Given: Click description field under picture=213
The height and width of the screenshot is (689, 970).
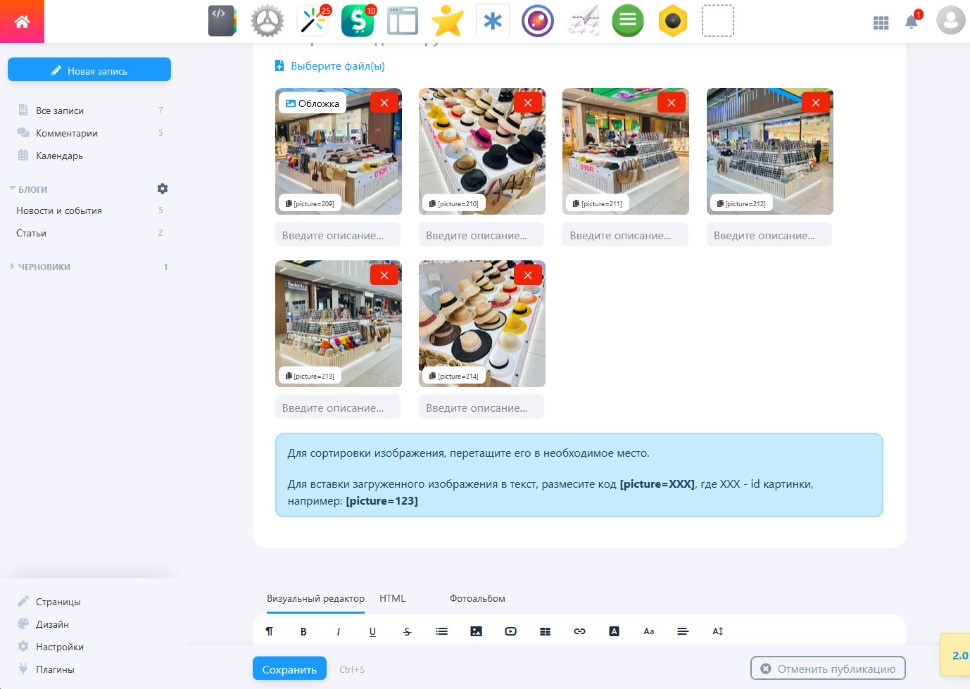Looking at the screenshot, I should click(338, 408).
